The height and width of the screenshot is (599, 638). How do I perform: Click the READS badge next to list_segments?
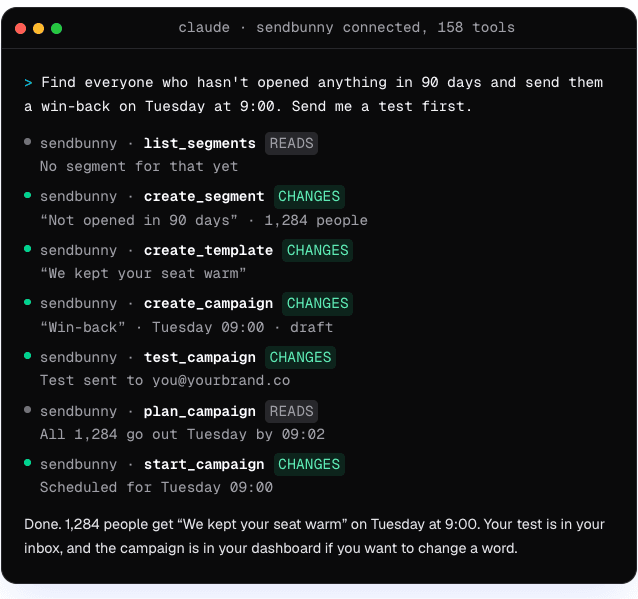(x=291, y=143)
